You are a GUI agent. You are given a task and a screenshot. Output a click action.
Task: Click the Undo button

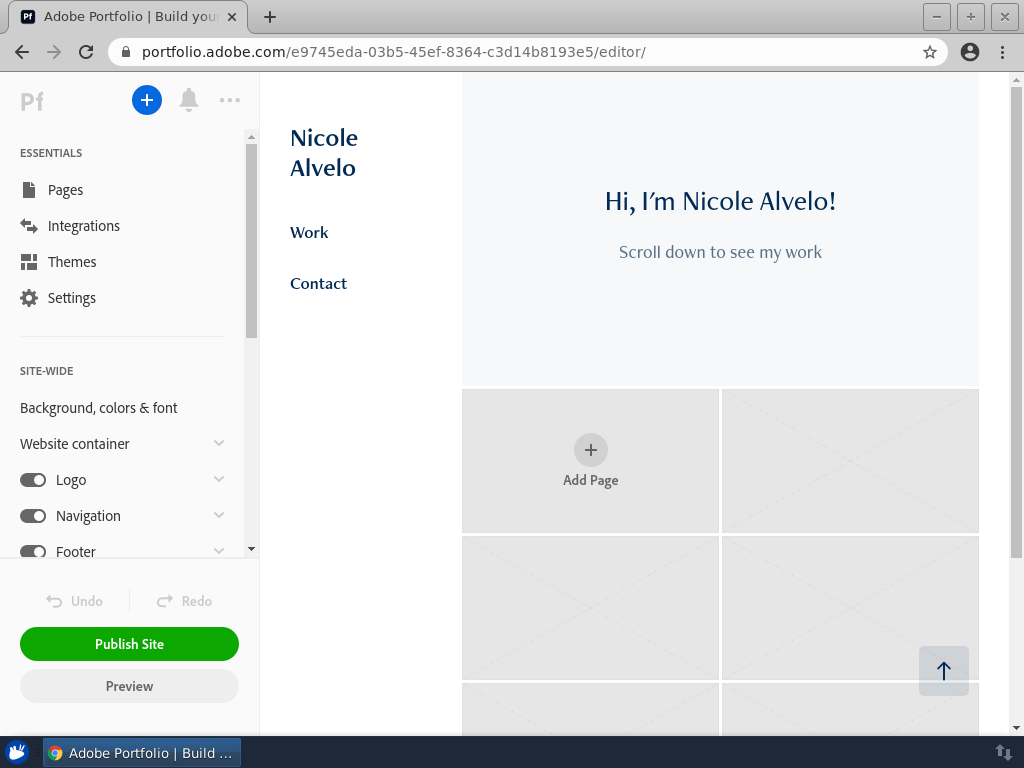74,601
